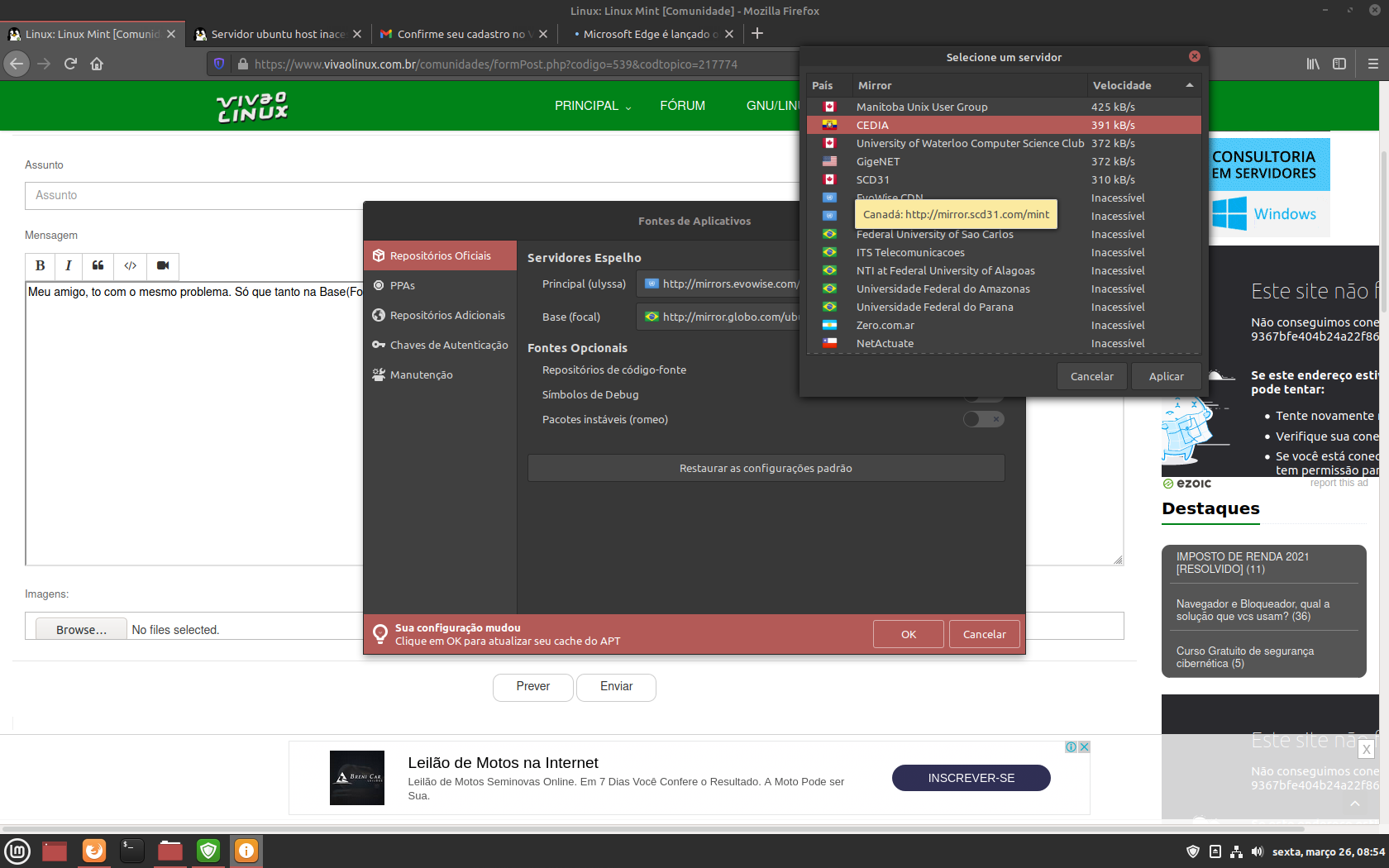The image size is (1389, 868).
Task: Toggle Pacotes instáveis (romeo) switch
Action: 984,419
